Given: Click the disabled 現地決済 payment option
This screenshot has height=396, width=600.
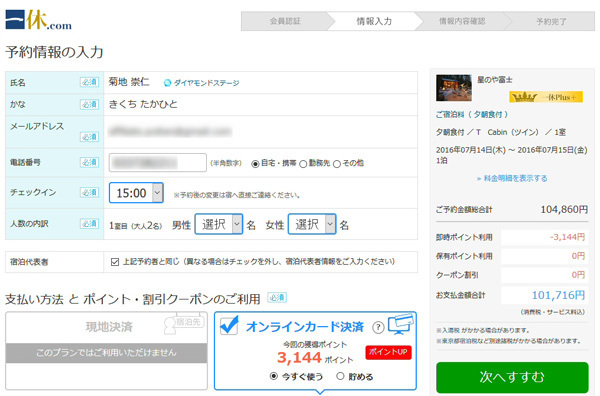Looking at the screenshot, I should click(107, 351).
